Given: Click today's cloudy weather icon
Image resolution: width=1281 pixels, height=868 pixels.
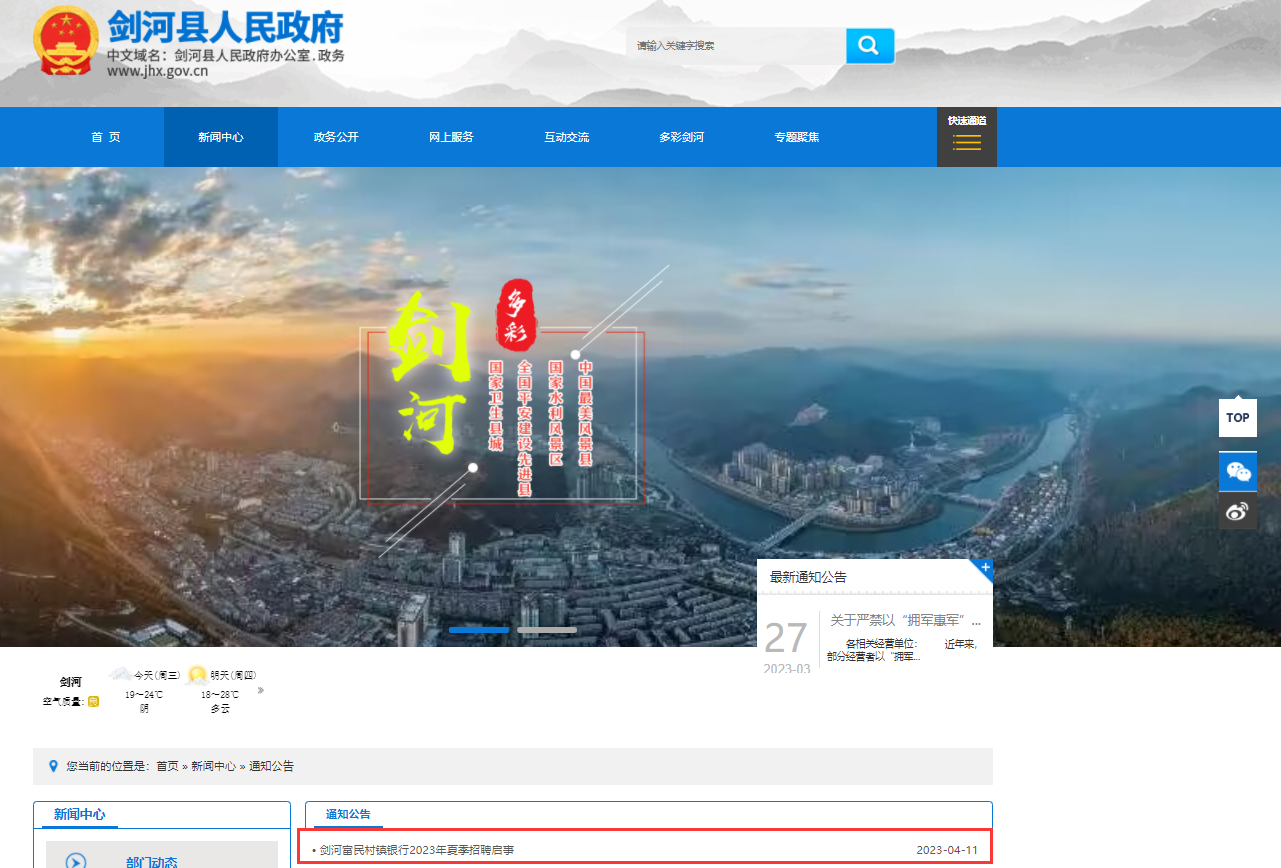Looking at the screenshot, I should [120, 675].
